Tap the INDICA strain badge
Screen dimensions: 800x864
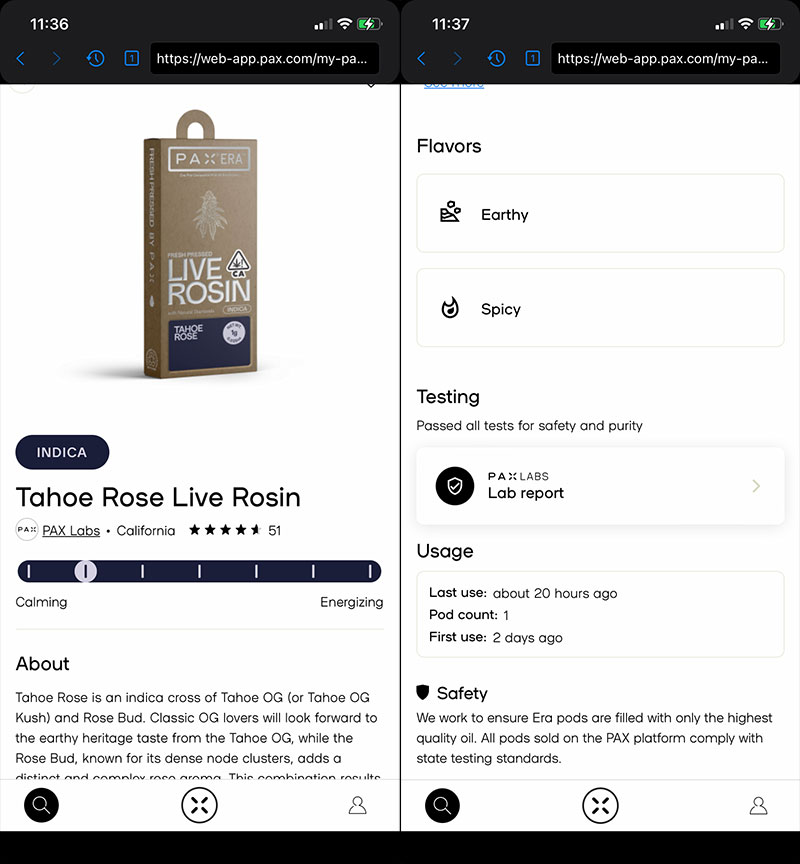62,452
